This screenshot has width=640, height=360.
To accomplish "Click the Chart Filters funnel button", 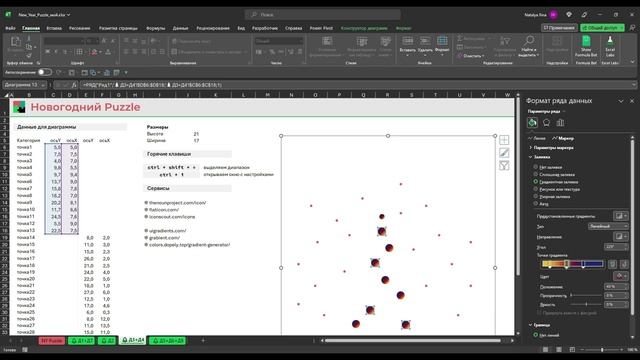I will click(x=504, y=165).
